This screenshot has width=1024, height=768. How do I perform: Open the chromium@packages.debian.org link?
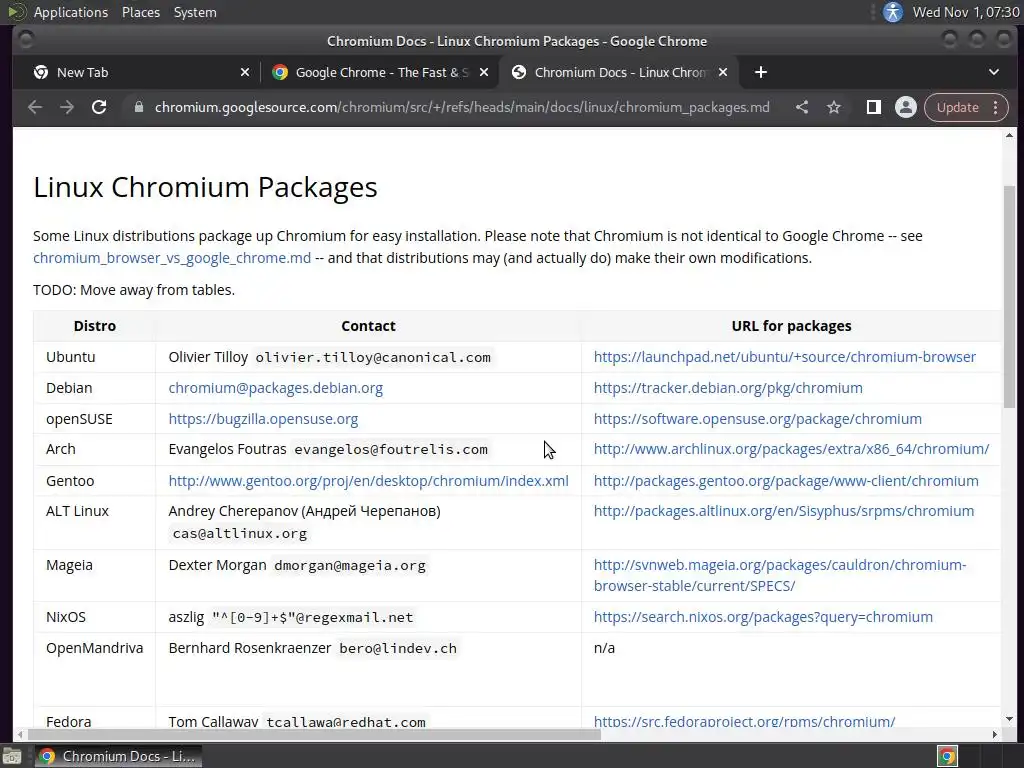(x=276, y=388)
